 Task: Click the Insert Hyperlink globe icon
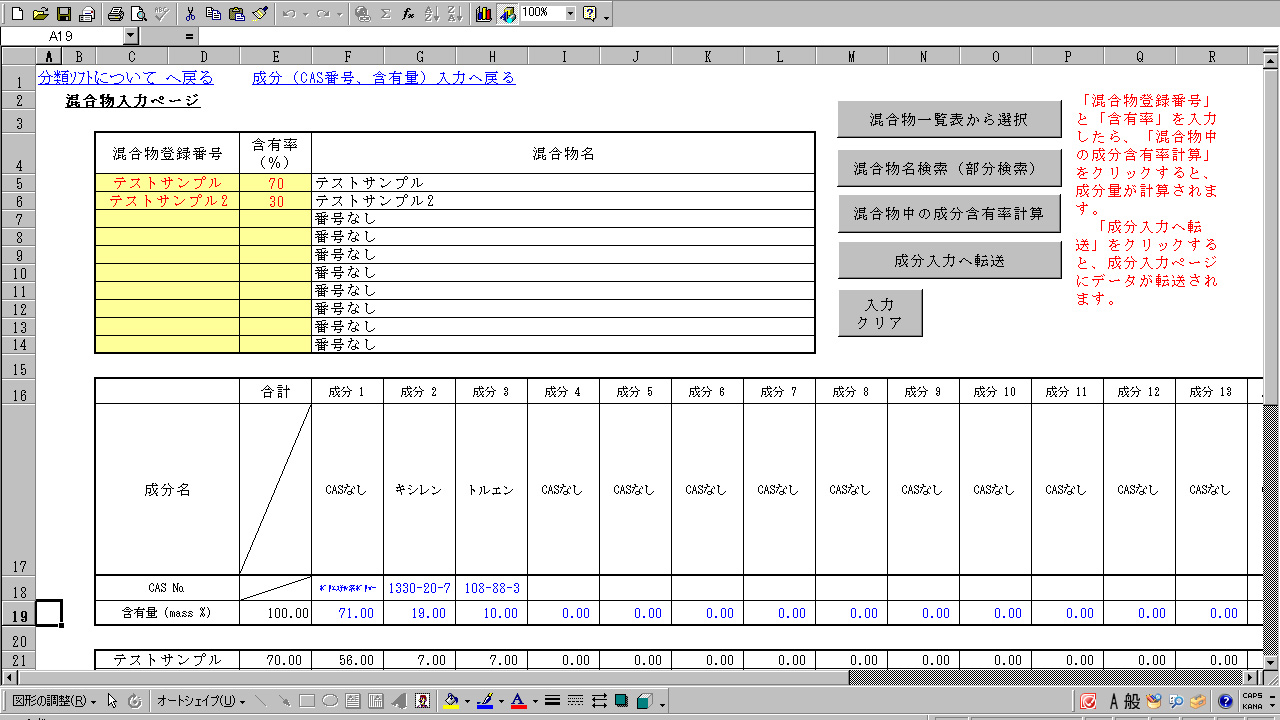tap(363, 14)
